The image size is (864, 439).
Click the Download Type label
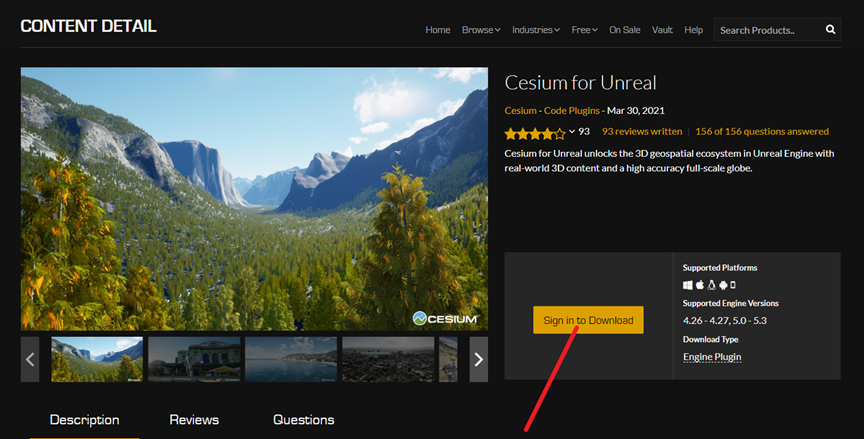coord(710,339)
